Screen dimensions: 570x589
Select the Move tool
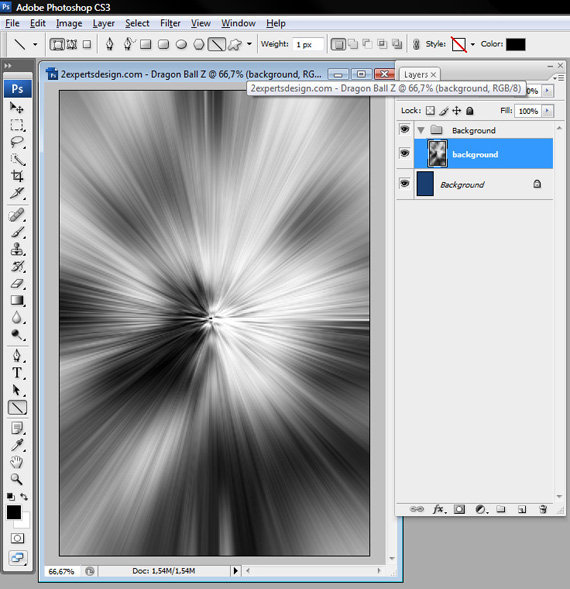point(17,108)
